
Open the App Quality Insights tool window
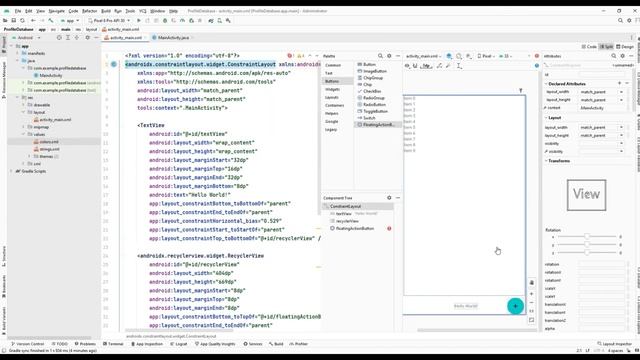[216, 344]
